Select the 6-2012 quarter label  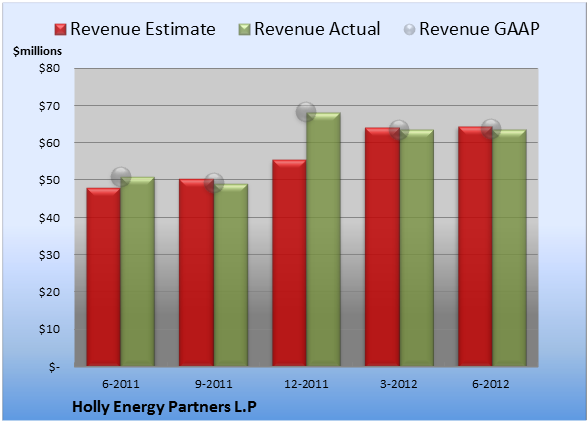[491, 384]
